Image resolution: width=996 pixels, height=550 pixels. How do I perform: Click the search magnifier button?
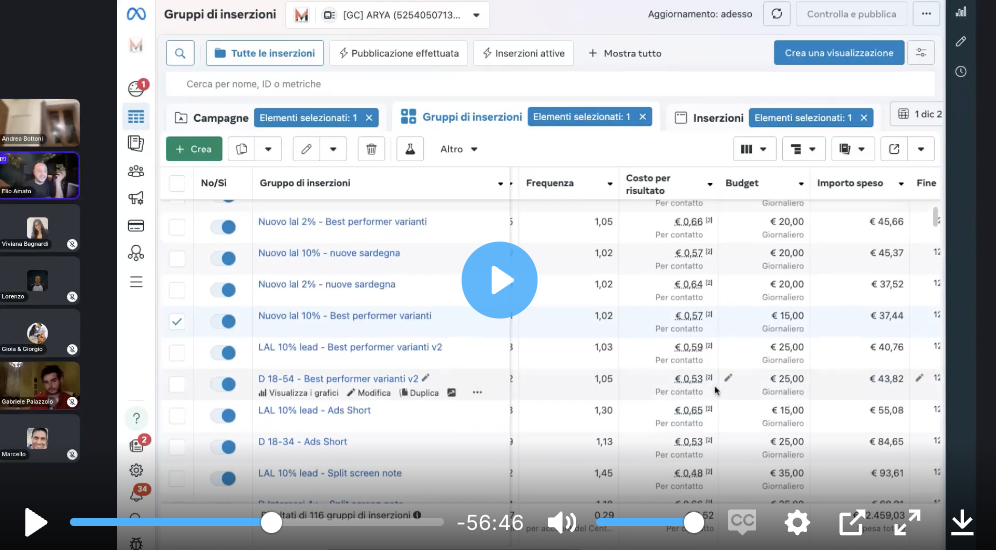180,53
